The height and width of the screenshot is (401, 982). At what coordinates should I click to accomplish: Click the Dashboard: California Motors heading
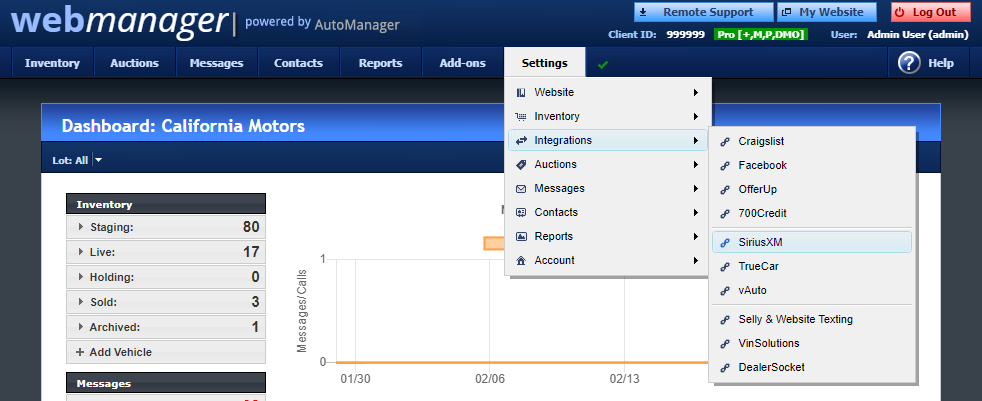[183, 126]
